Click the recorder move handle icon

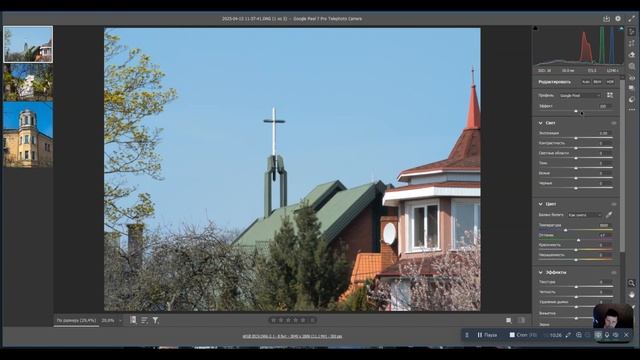pyautogui.click(x=467, y=335)
